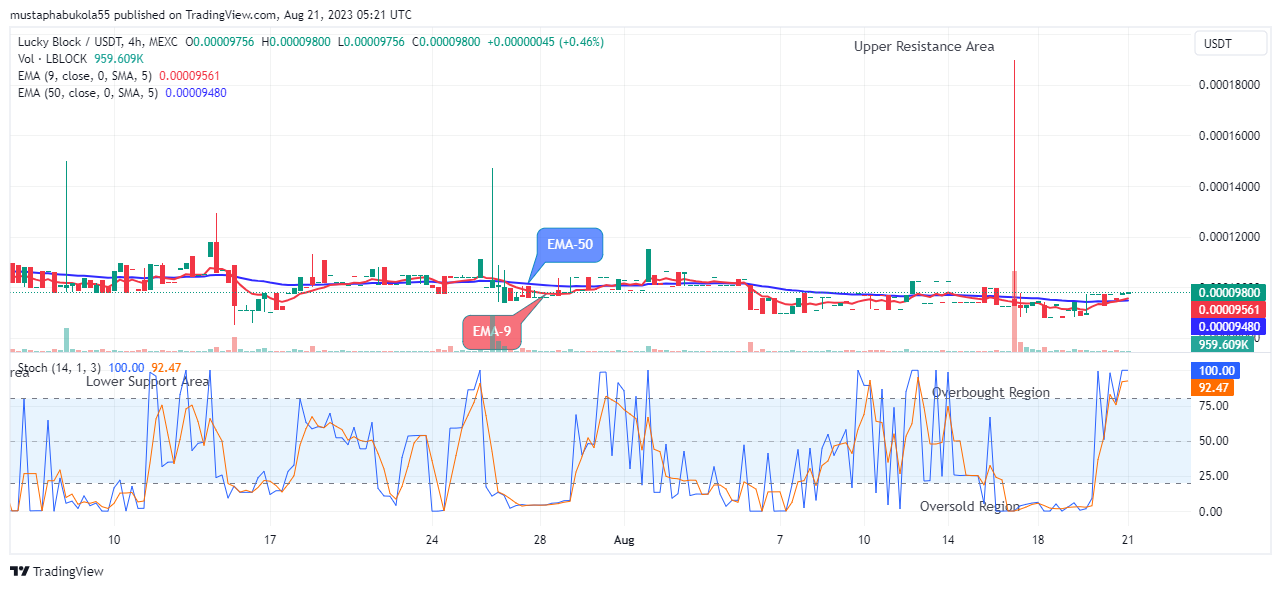
Task: Click the 25.00 stochastic axis label
Action: tap(1213, 476)
